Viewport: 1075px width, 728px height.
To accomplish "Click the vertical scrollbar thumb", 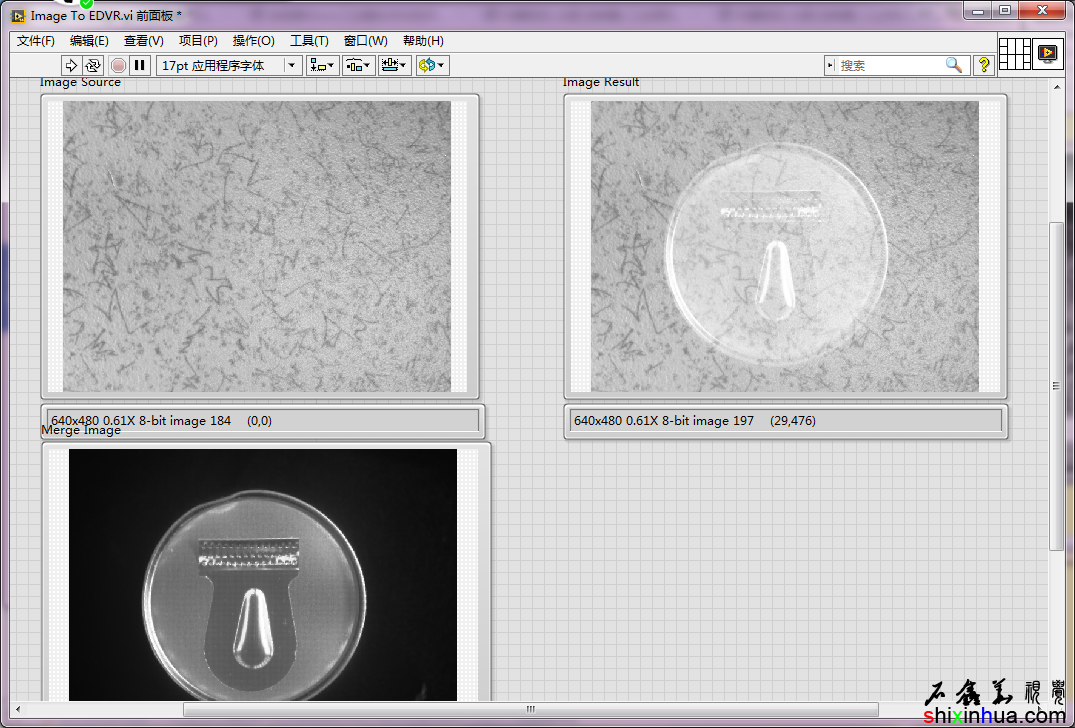I will (x=1057, y=385).
